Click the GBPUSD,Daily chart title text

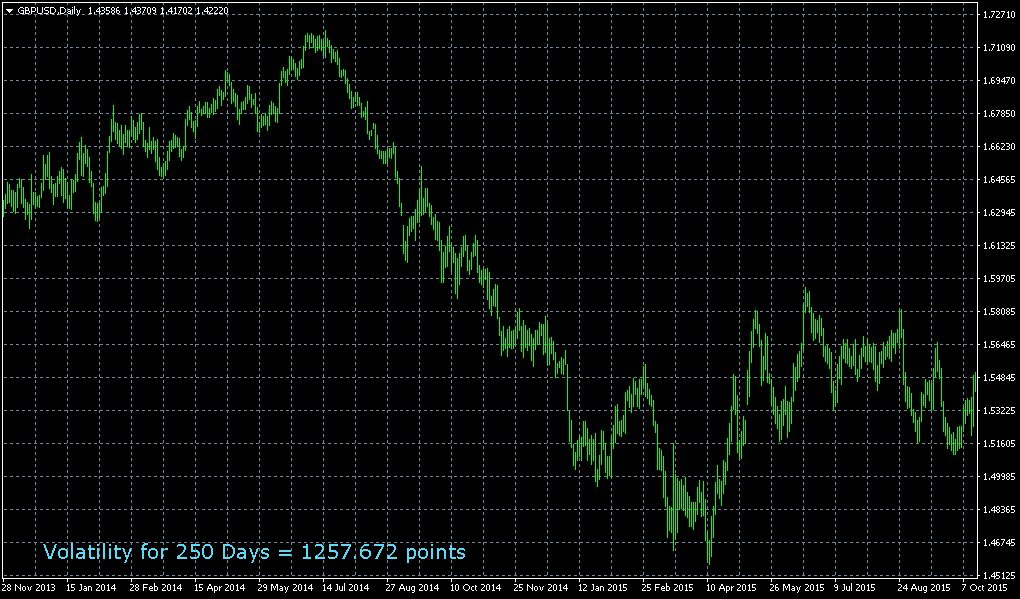coord(49,11)
